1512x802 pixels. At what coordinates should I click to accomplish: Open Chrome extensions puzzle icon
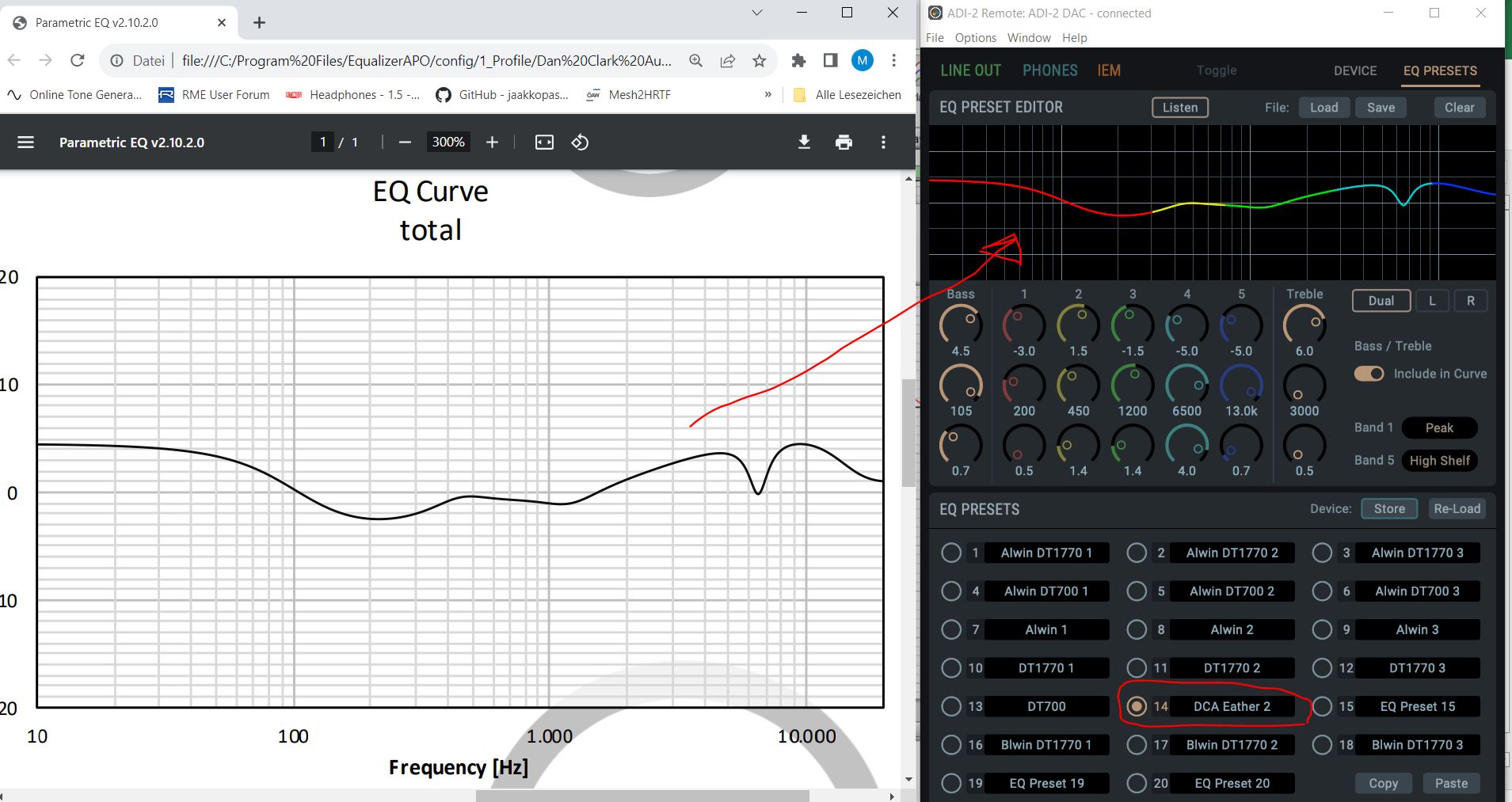[798, 61]
